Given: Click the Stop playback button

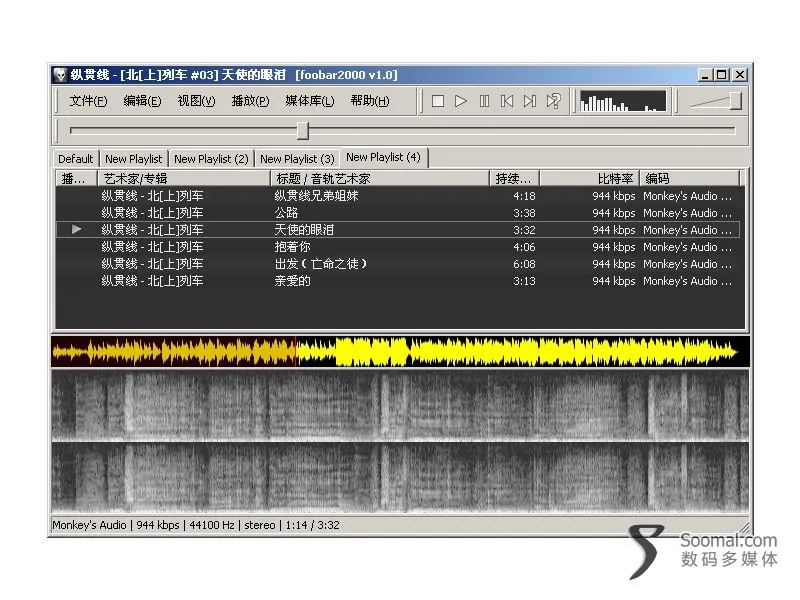Looking at the screenshot, I should (x=438, y=101).
